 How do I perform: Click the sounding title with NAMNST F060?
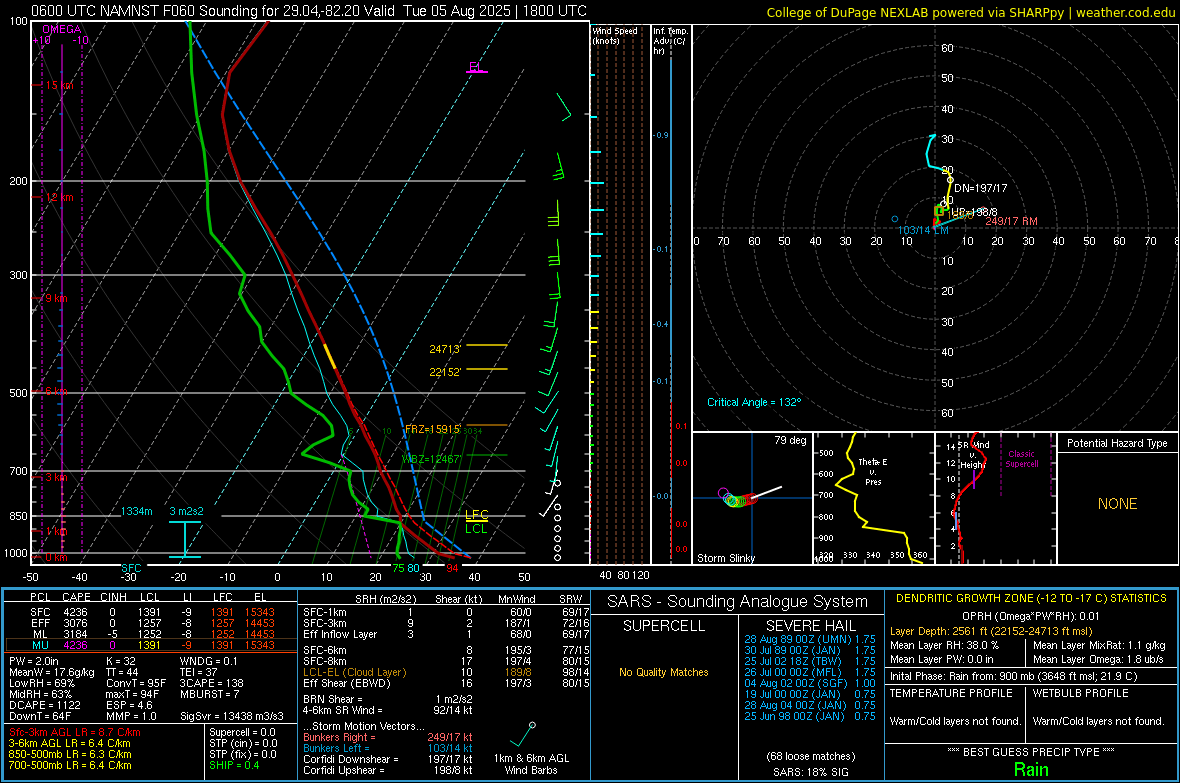click(309, 11)
